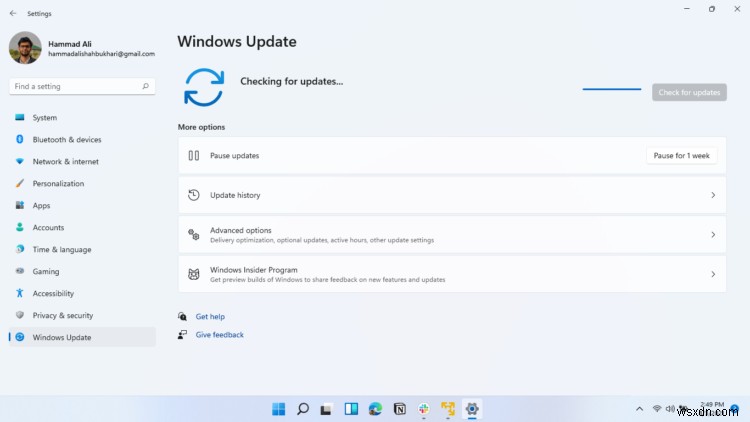Image resolution: width=750 pixels, height=422 pixels.
Task: Click the Advanced options gears icon
Action: click(194, 234)
